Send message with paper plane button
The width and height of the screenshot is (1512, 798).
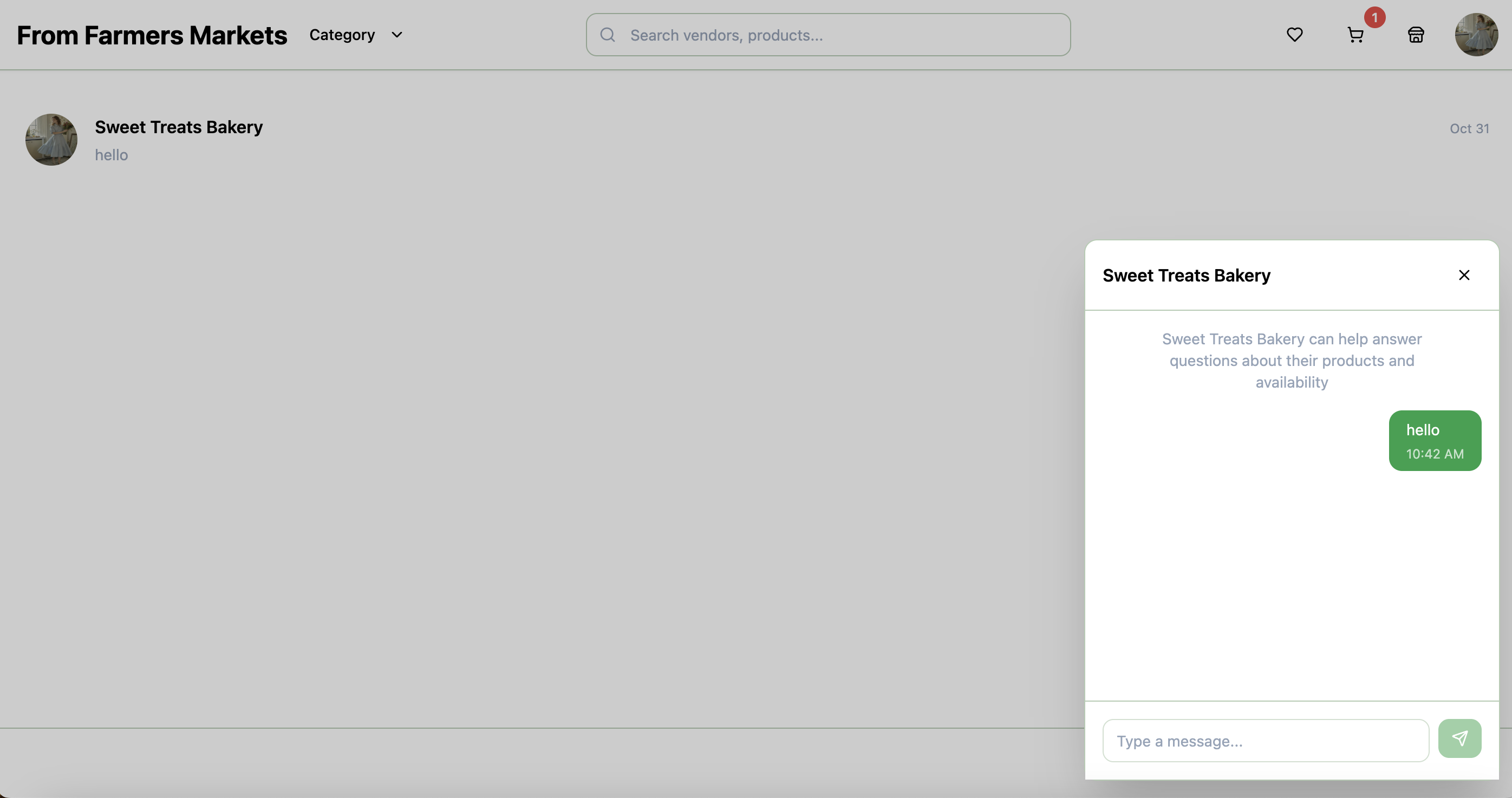[x=1459, y=739]
